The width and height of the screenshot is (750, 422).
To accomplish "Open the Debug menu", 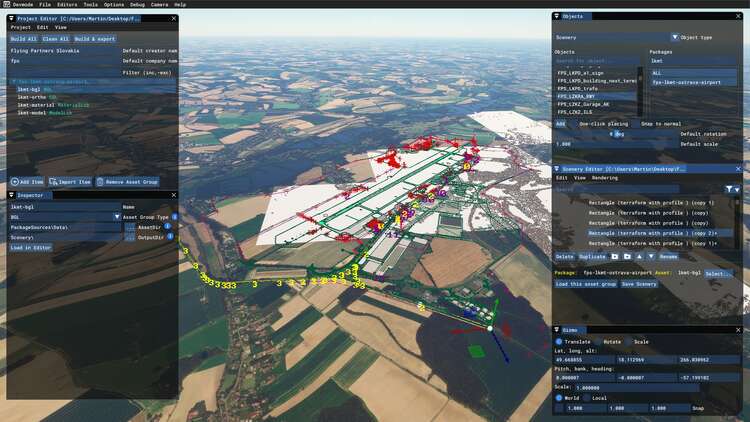I will [x=137, y=4].
